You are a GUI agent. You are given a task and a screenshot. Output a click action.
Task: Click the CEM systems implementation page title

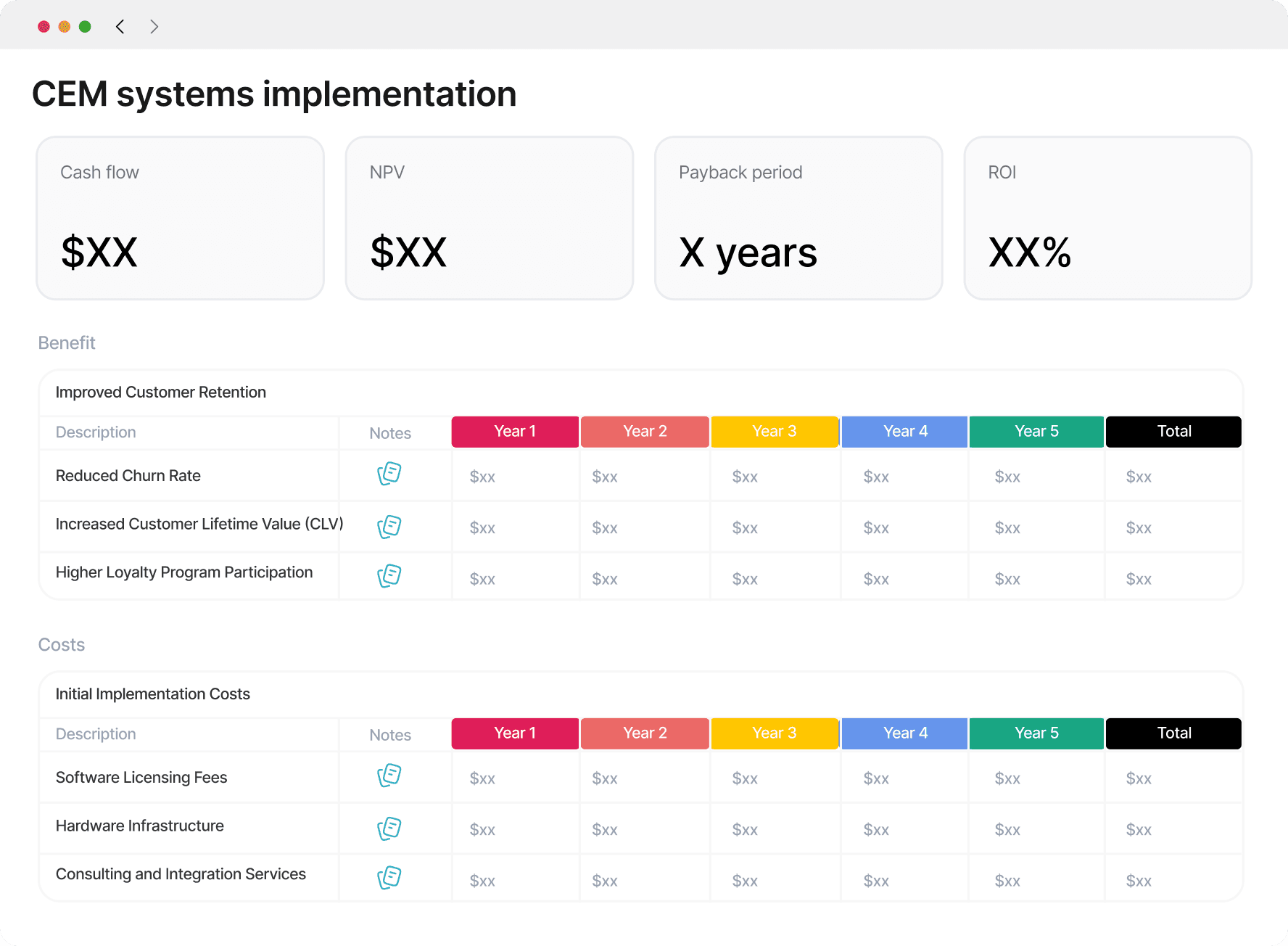(x=273, y=93)
